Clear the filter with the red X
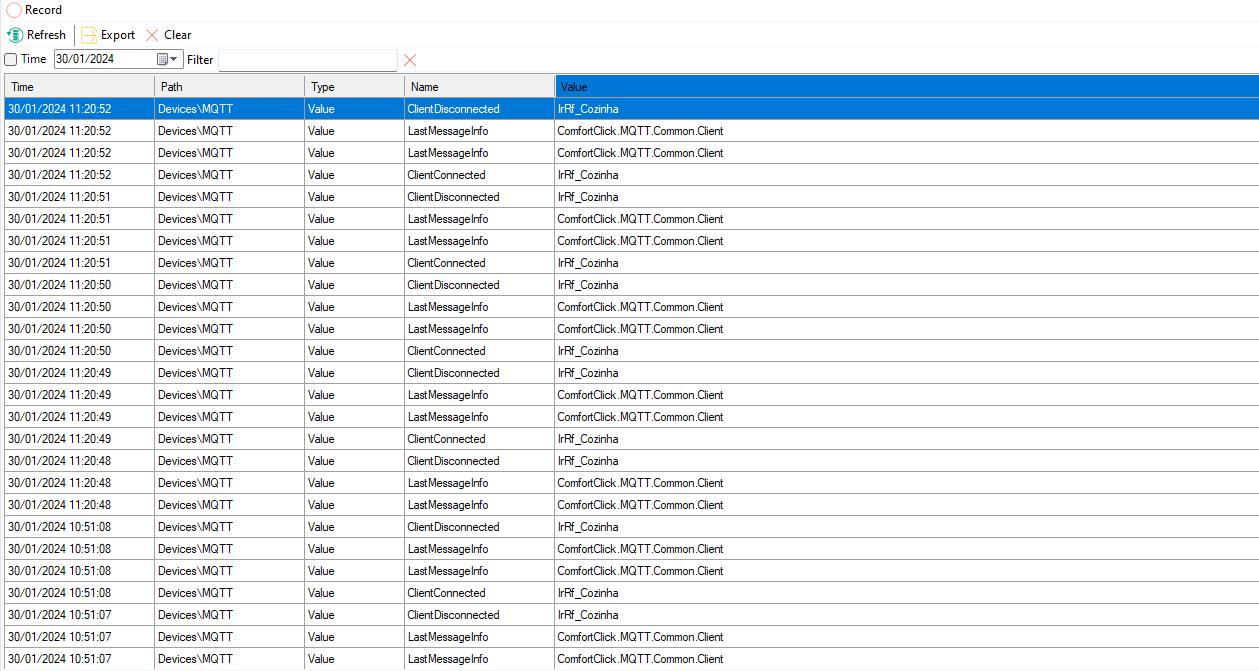The image size is (1259, 671). [410, 60]
